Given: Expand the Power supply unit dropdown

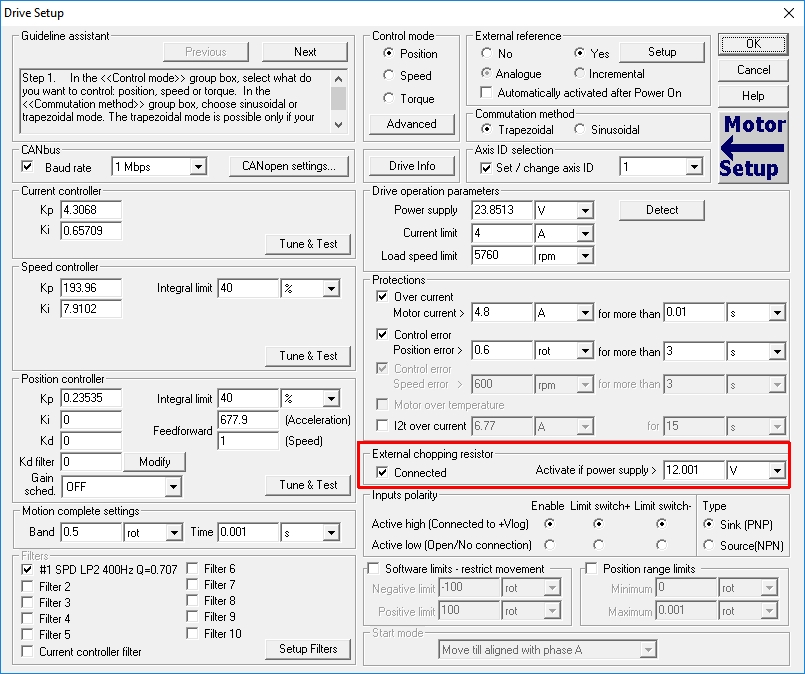Looking at the screenshot, I should pos(585,210).
